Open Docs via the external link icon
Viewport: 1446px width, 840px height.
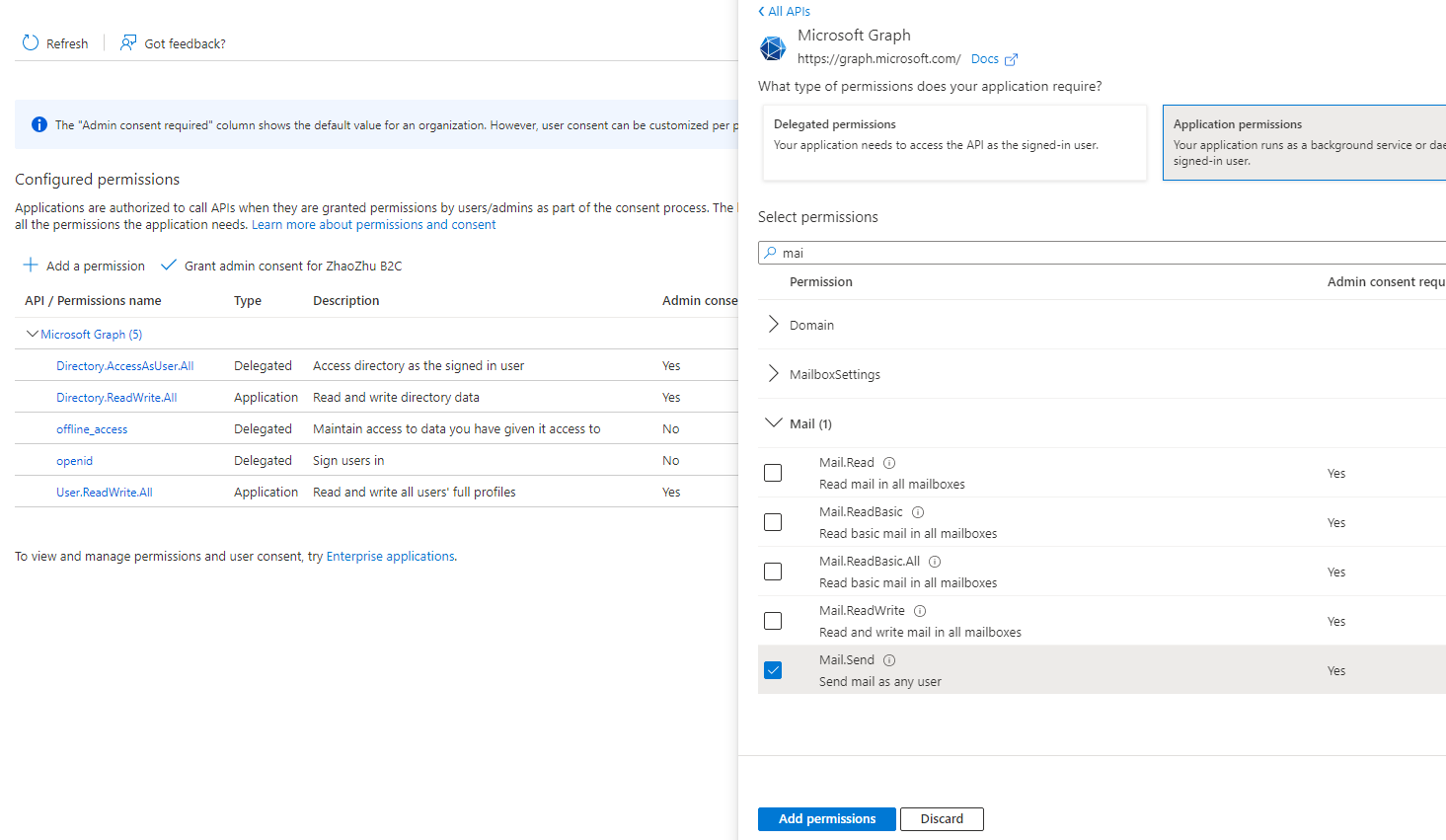[1010, 58]
